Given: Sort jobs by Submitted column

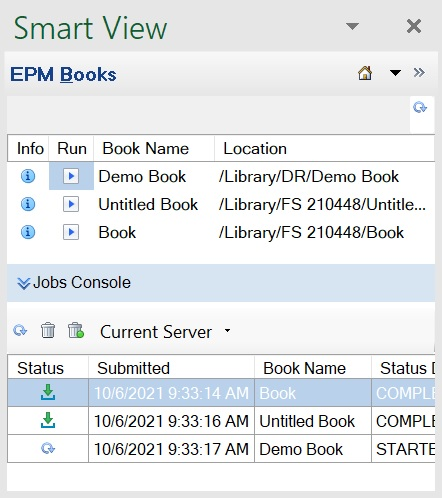Looking at the screenshot, I should [171, 368].
